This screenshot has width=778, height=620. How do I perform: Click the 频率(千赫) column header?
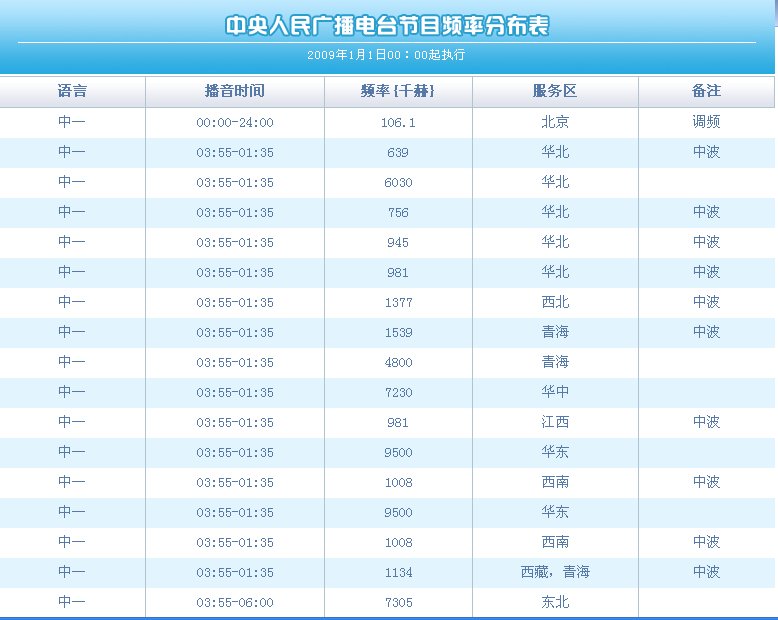[398, 91]
